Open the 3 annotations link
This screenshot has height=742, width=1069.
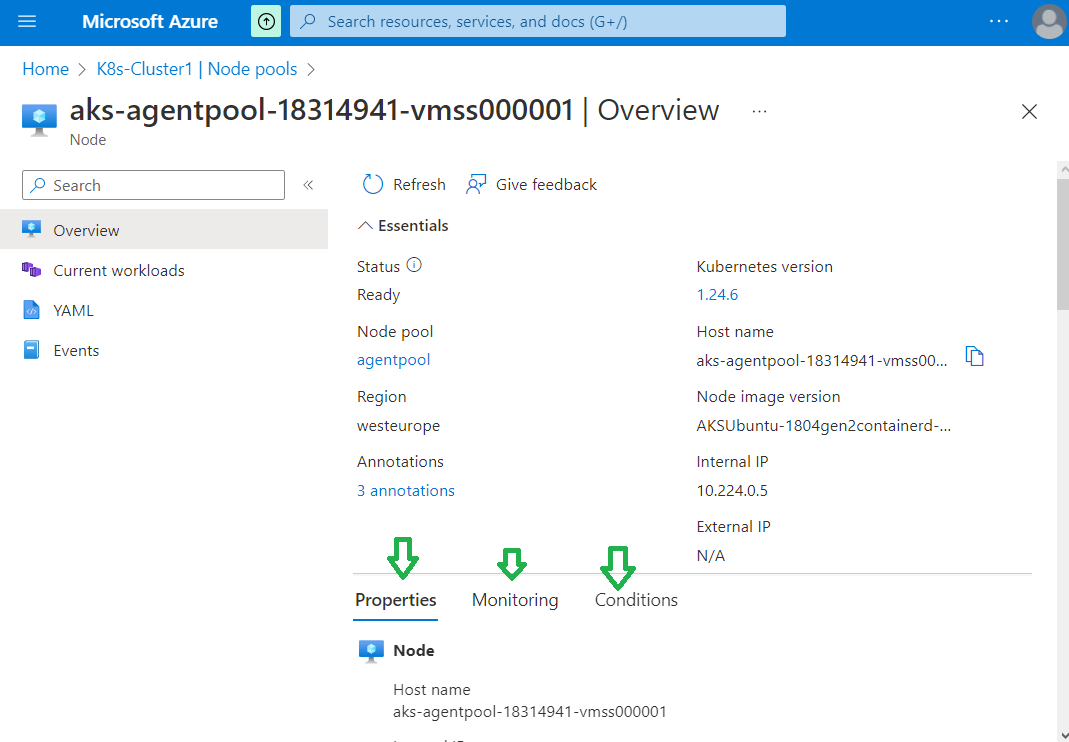pyautogui.click(x=406, y=491)
